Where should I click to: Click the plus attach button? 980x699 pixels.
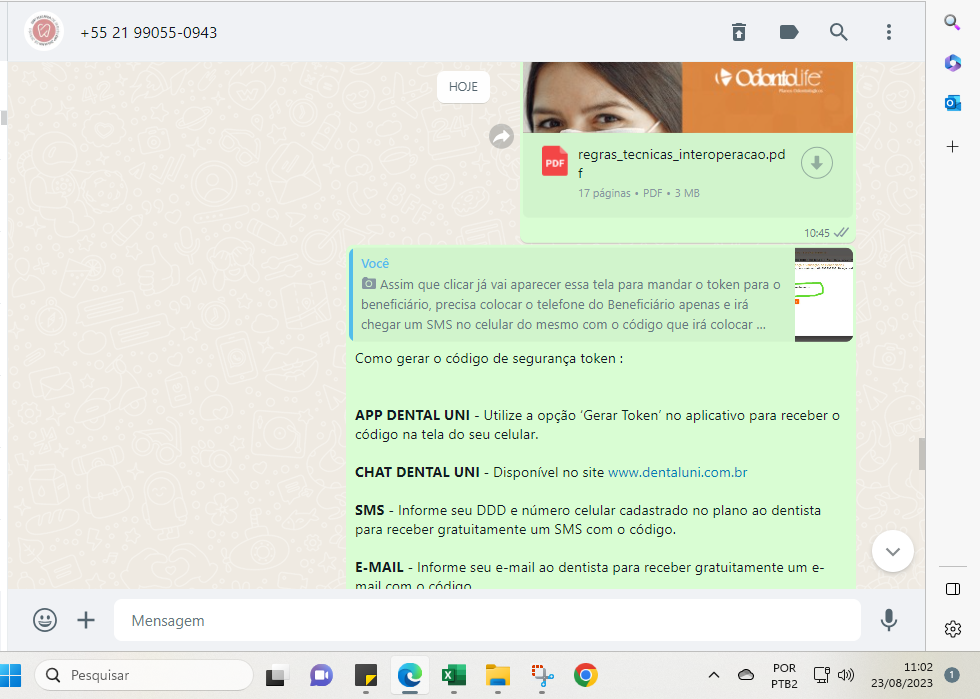pyautogui.click(x=86, y=620)
